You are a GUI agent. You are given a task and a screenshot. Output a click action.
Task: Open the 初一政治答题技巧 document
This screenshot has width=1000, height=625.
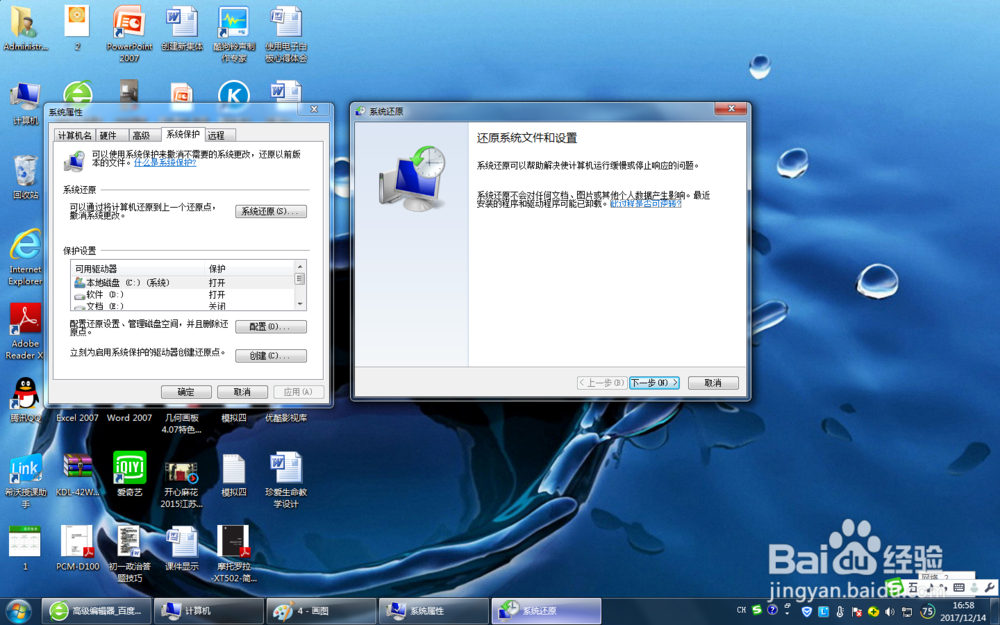129,553
